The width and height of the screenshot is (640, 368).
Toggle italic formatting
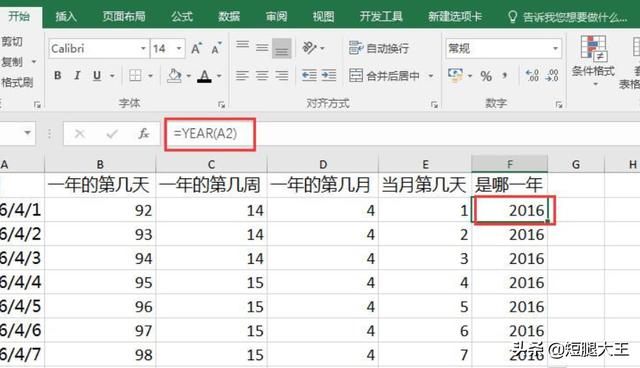(77, 75)
